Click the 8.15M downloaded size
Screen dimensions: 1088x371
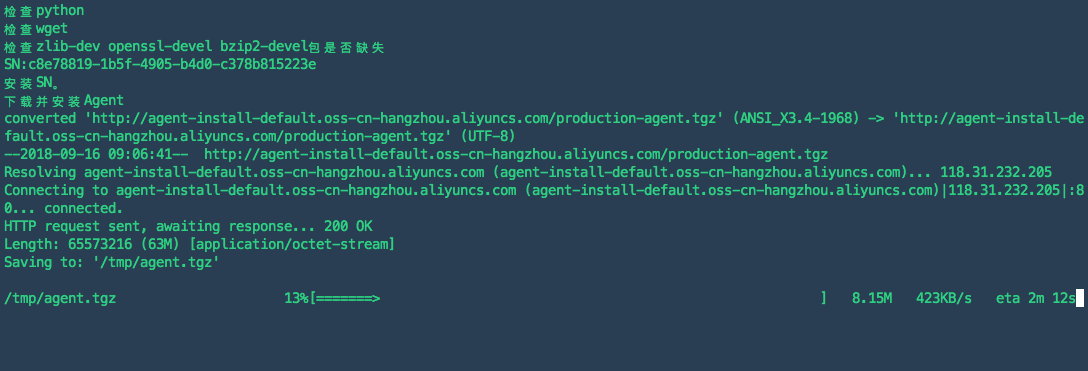point(872,299)
